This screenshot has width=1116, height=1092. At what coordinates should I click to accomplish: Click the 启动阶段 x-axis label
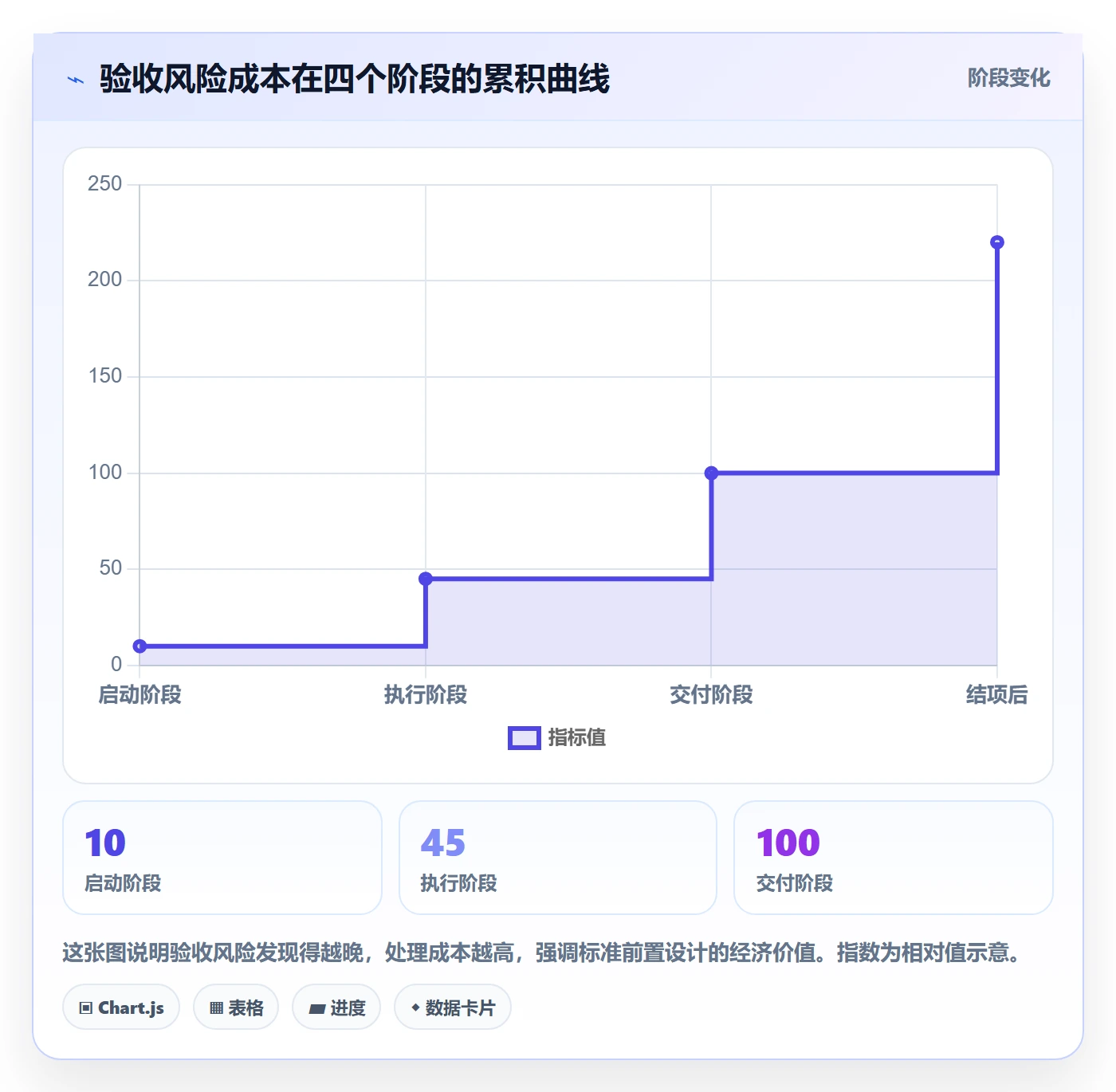coord(140,695)
